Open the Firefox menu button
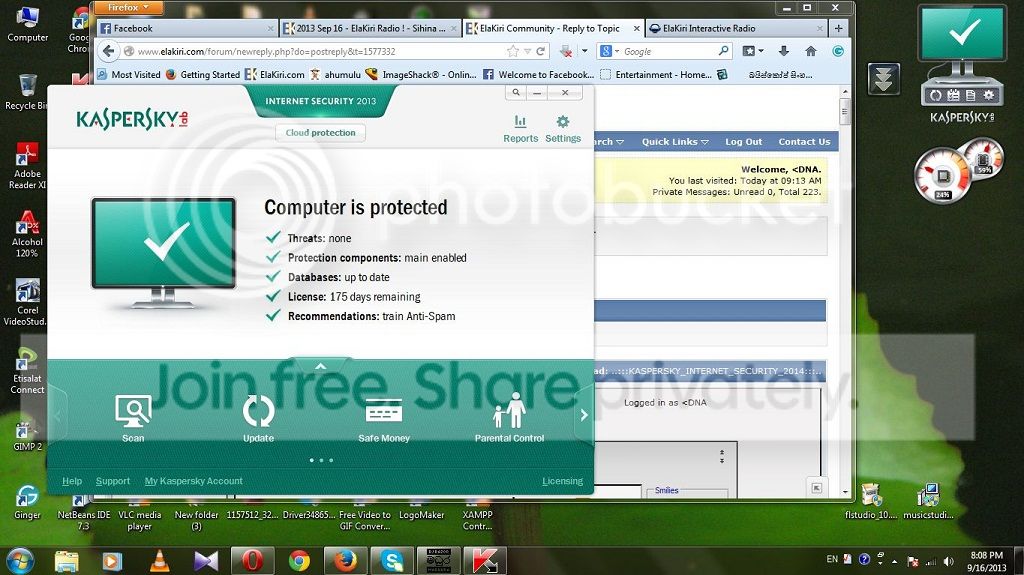The height and width of the screenshot is (575, 1024). pyautogui.click(x=128, y=7)
